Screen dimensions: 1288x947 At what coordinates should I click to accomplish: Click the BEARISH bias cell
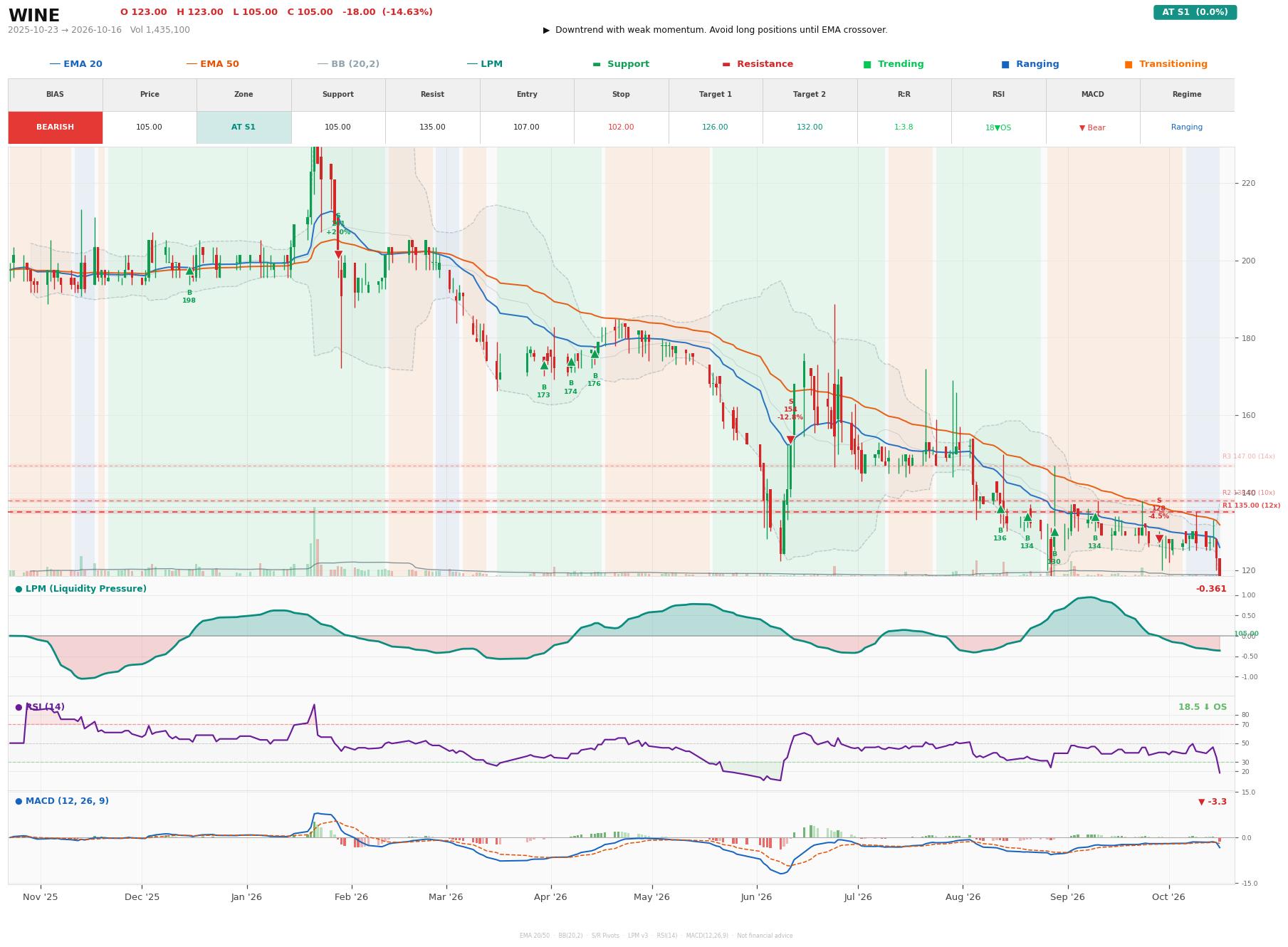point(56,127)
